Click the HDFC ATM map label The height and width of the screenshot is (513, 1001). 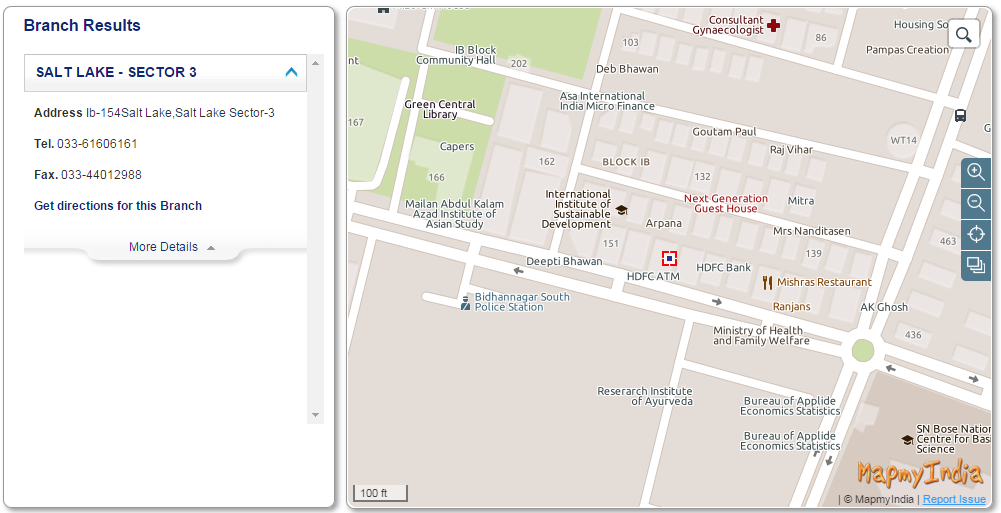[653, 277]
